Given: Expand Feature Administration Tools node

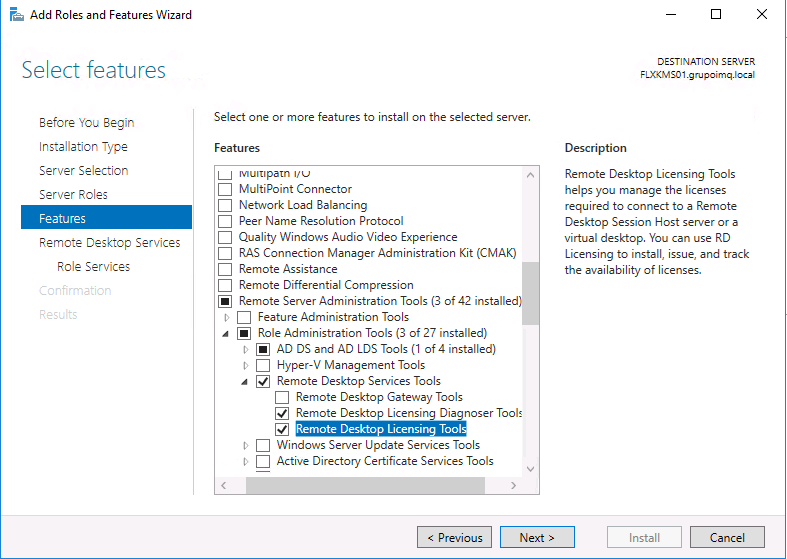Looking at the screenshot, I should [x=227, y=318].
